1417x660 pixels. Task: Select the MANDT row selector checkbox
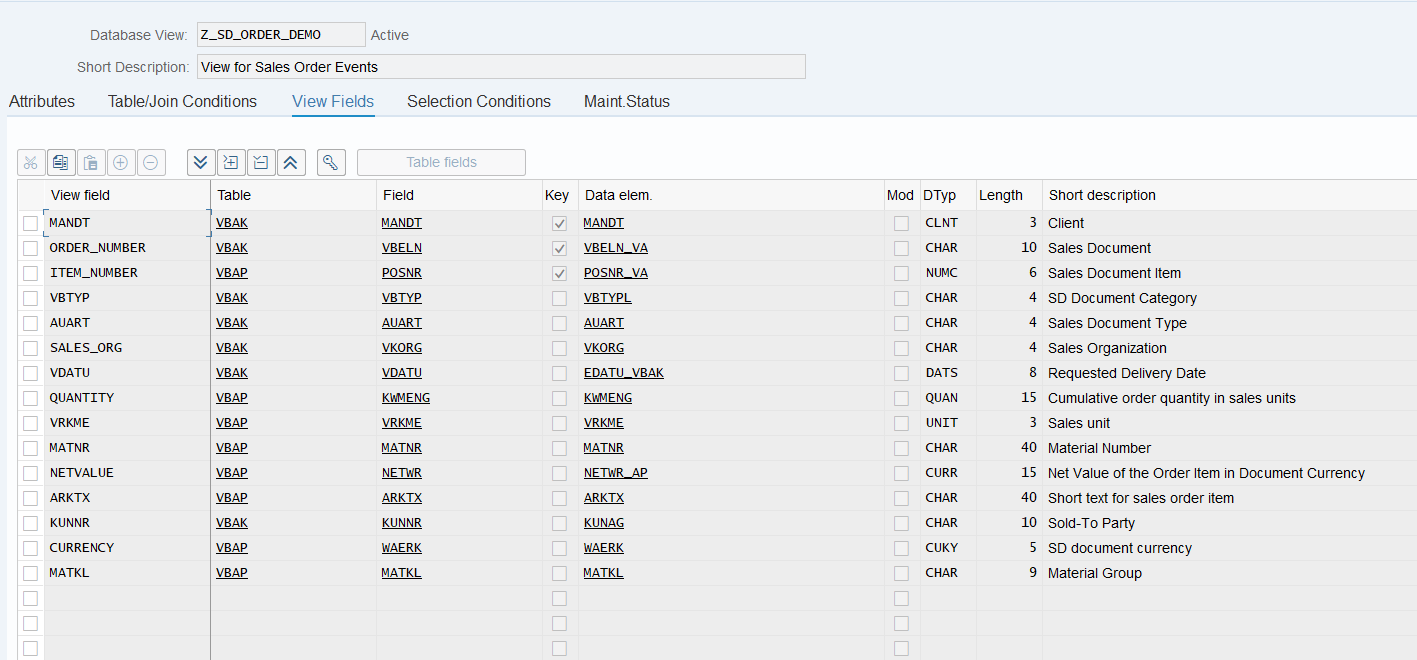tap(30, 223)
